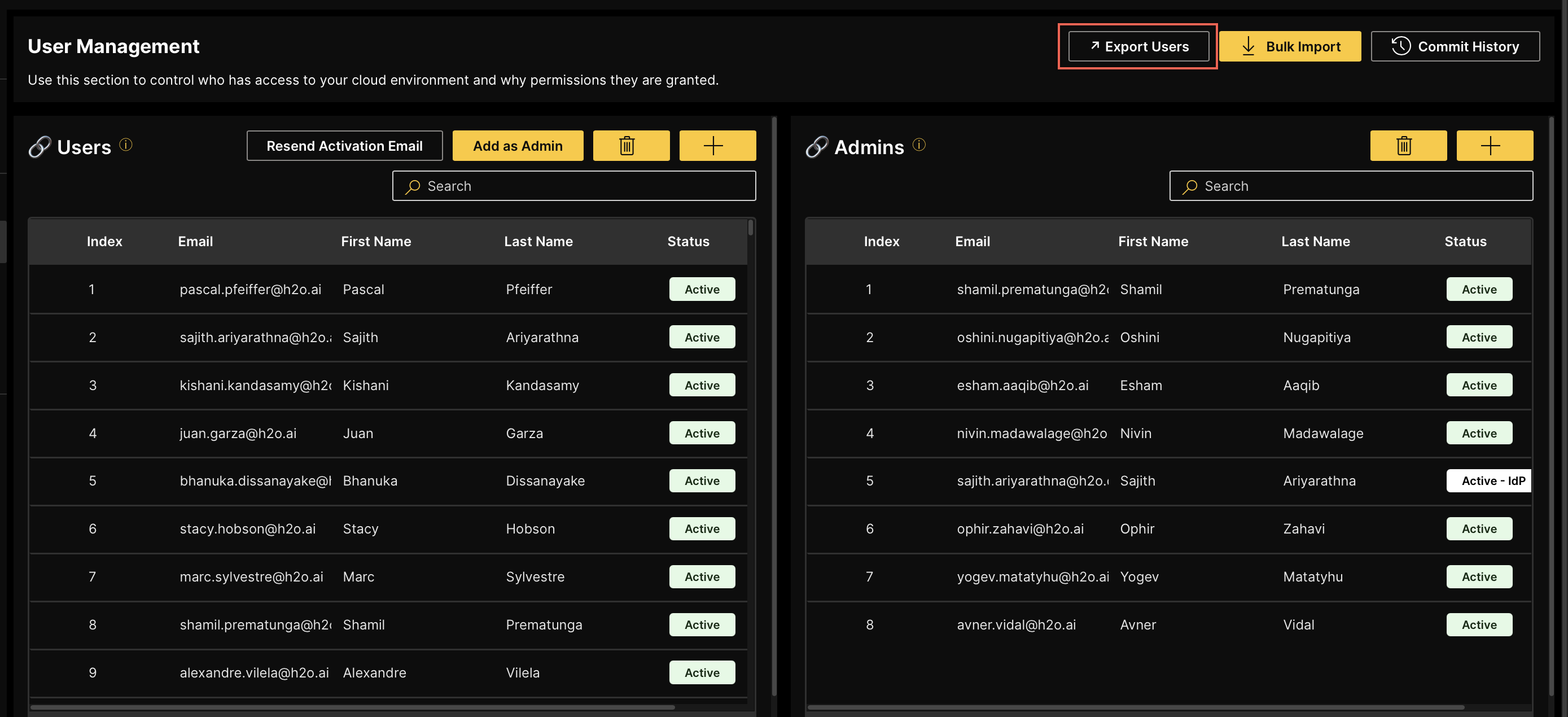
Task: Click the plus icon to add a new user
Action: coord(717,146)
